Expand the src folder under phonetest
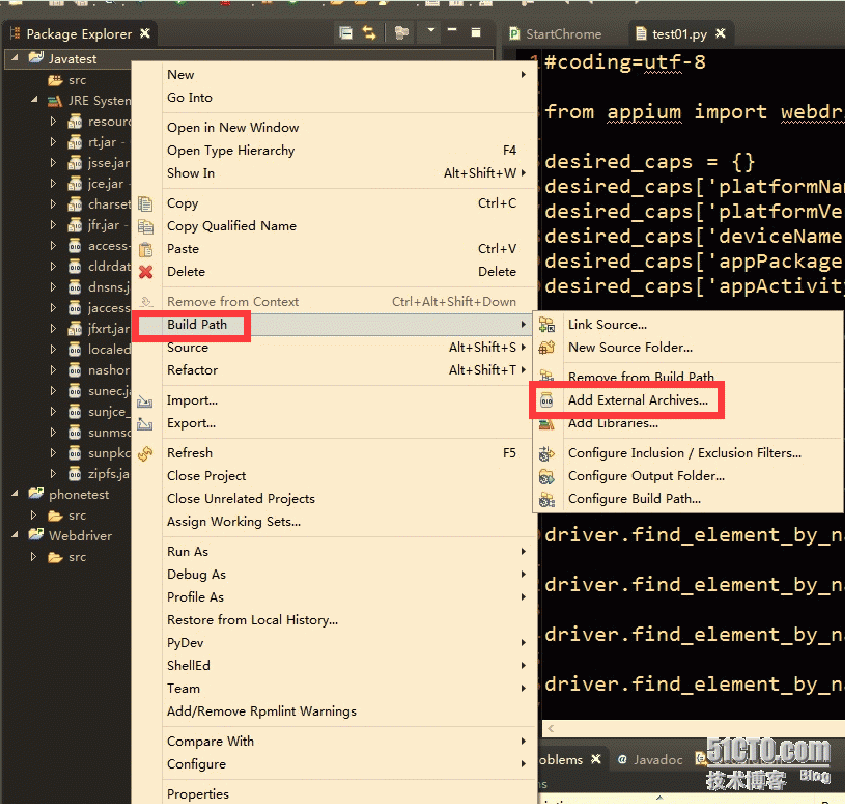This screenshot has height=804, width=845. pyautogui.click(x=34, y=515)
